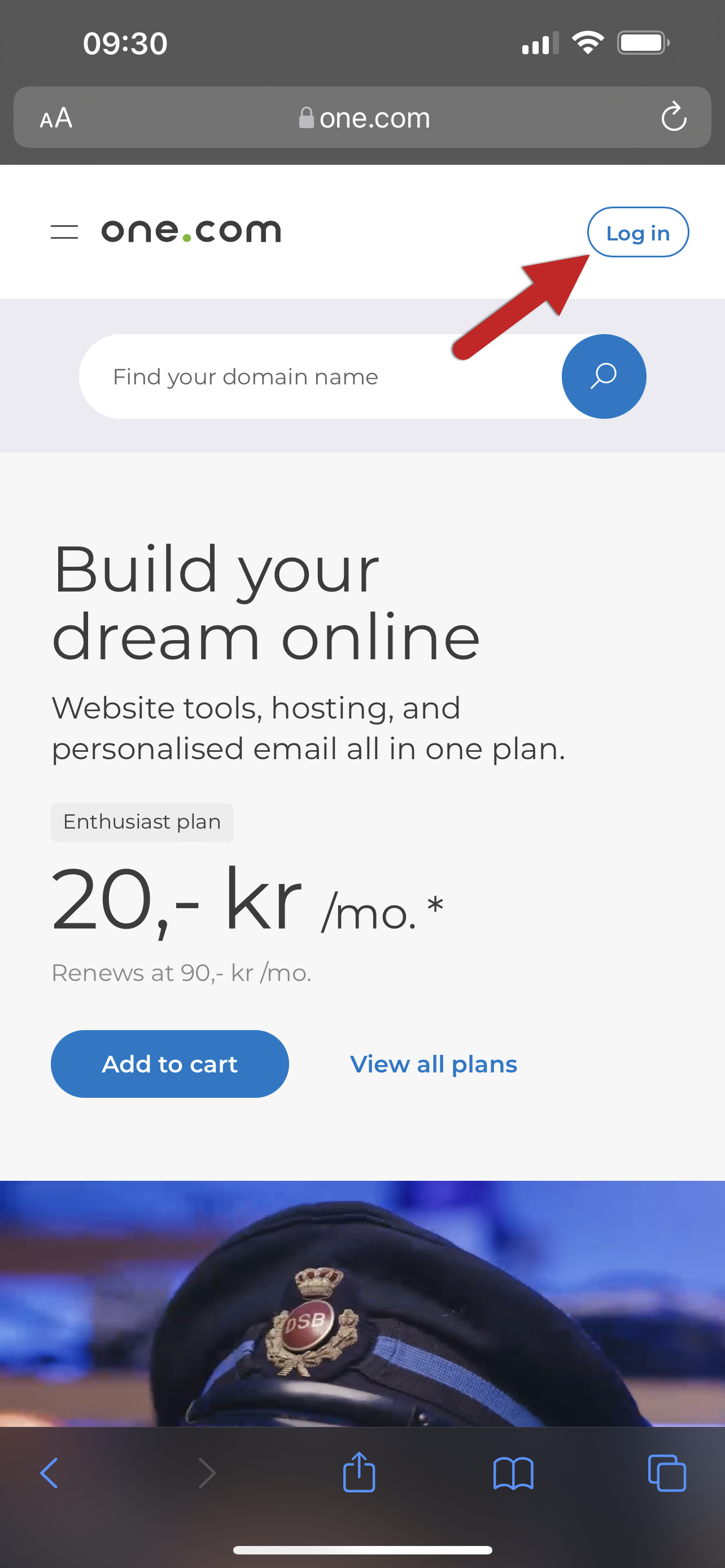
Task: Tap the status bar clock showing 09:30
Action: coord(125,44)
